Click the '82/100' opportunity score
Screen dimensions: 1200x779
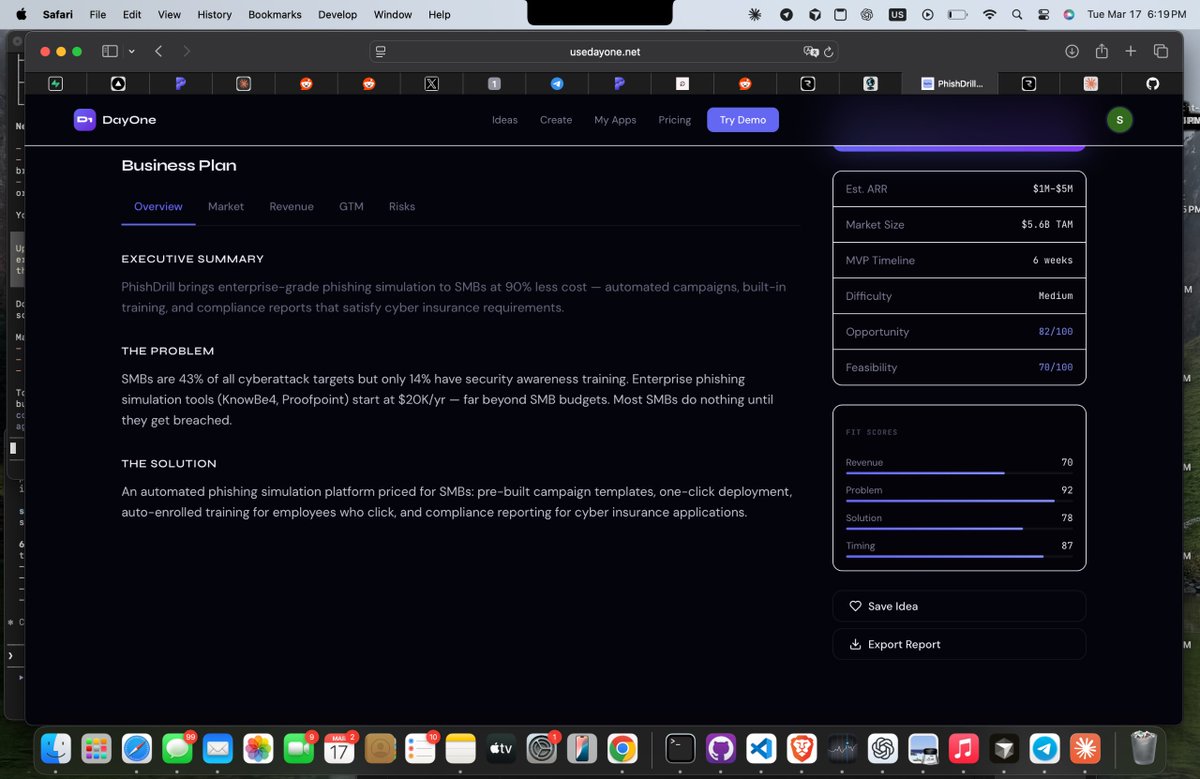click(1056, 332)
